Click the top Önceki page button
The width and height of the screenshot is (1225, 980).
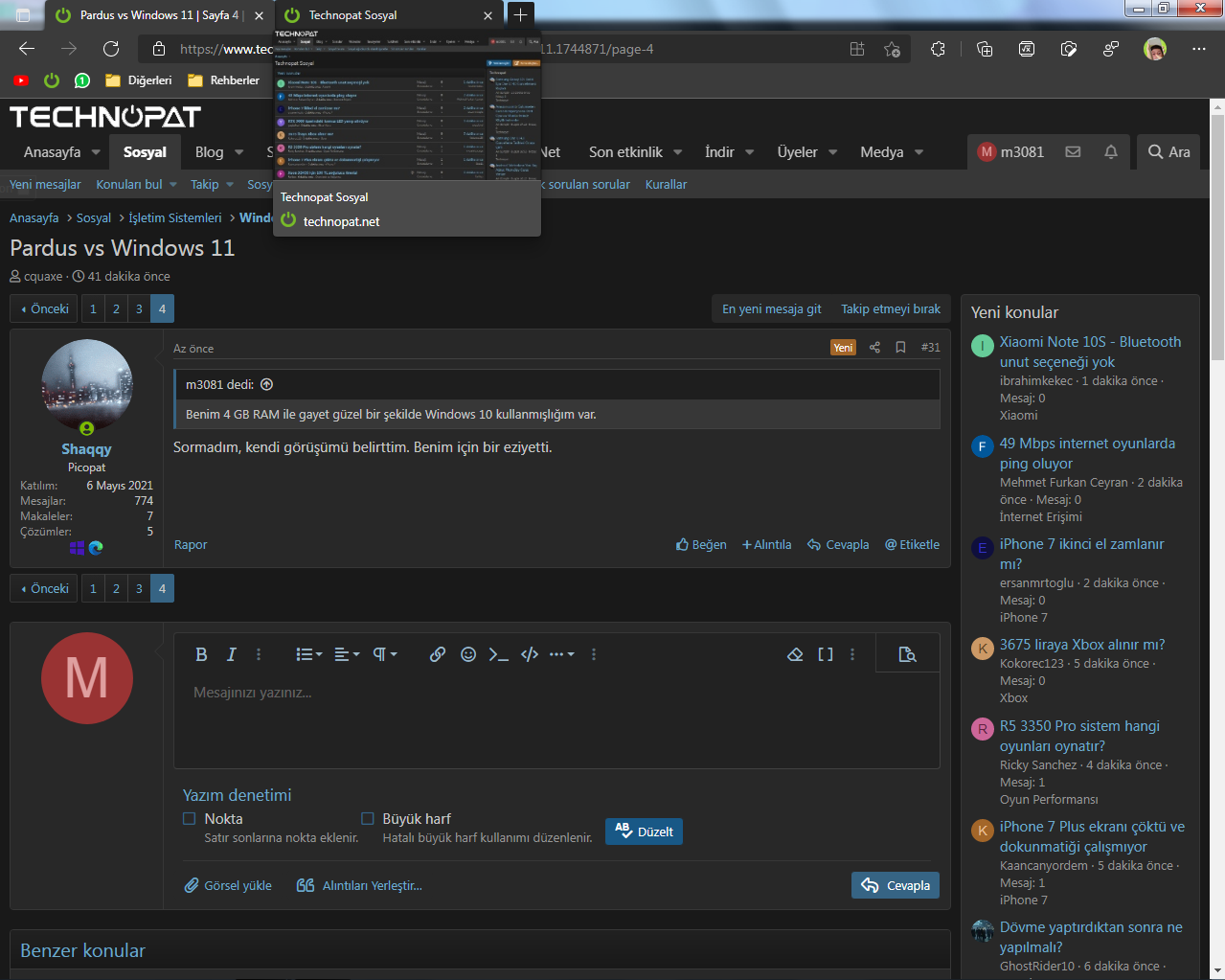pyautogui.click(x=45, y=308)
